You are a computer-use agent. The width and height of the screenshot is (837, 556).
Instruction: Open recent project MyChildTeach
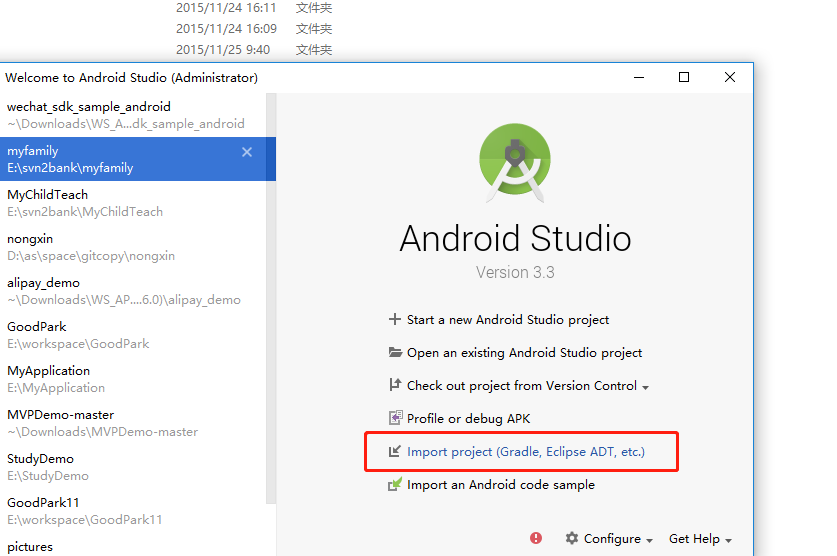coord(133,203)
